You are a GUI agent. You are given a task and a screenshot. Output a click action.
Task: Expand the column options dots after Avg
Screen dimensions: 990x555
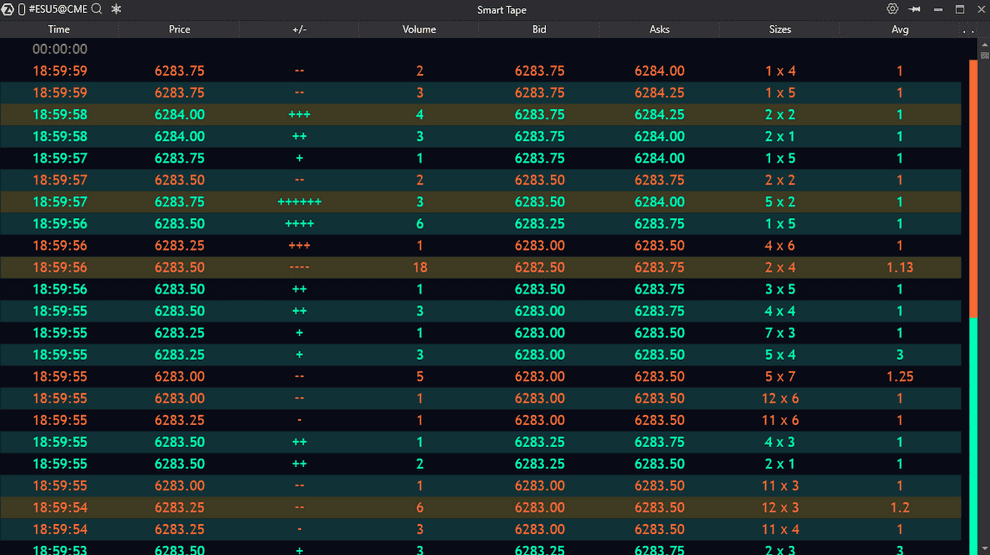[x=966, y=30]
